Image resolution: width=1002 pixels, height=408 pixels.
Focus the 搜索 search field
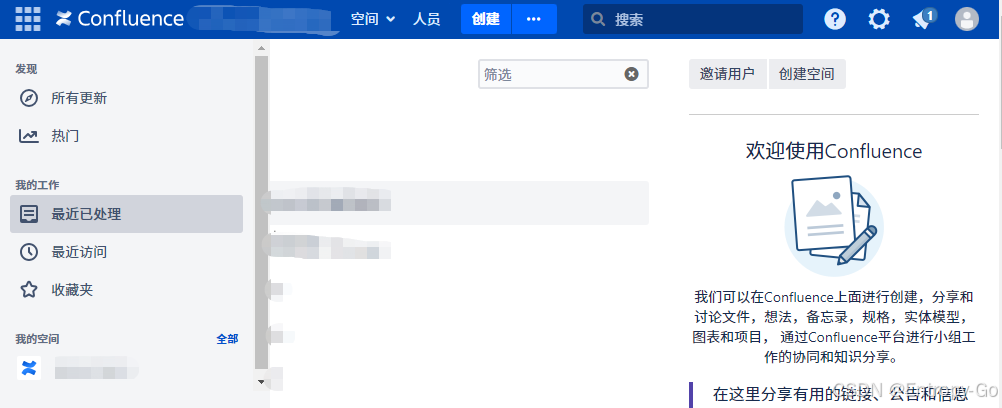point(693,19)
